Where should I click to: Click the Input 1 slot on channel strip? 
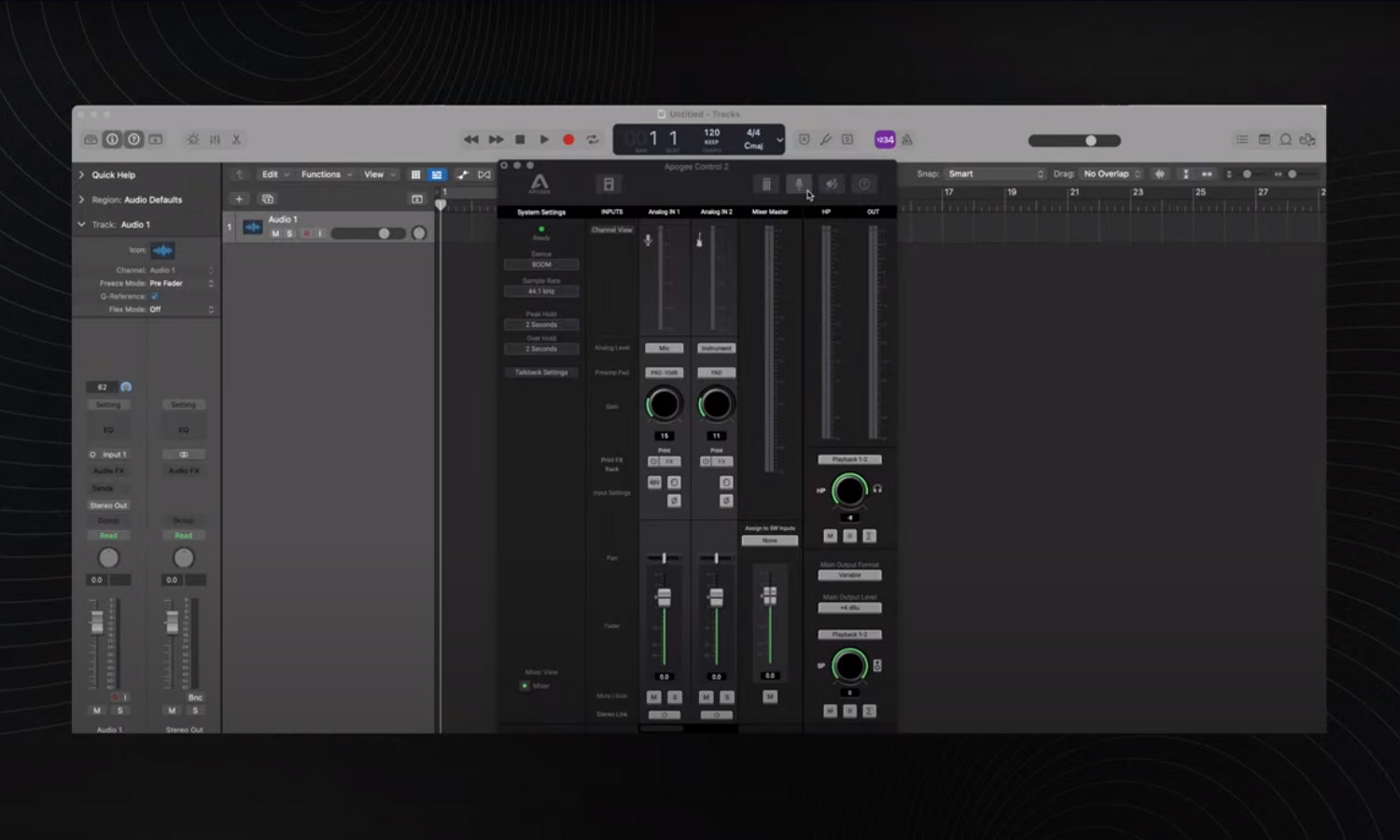click(109, 455)
